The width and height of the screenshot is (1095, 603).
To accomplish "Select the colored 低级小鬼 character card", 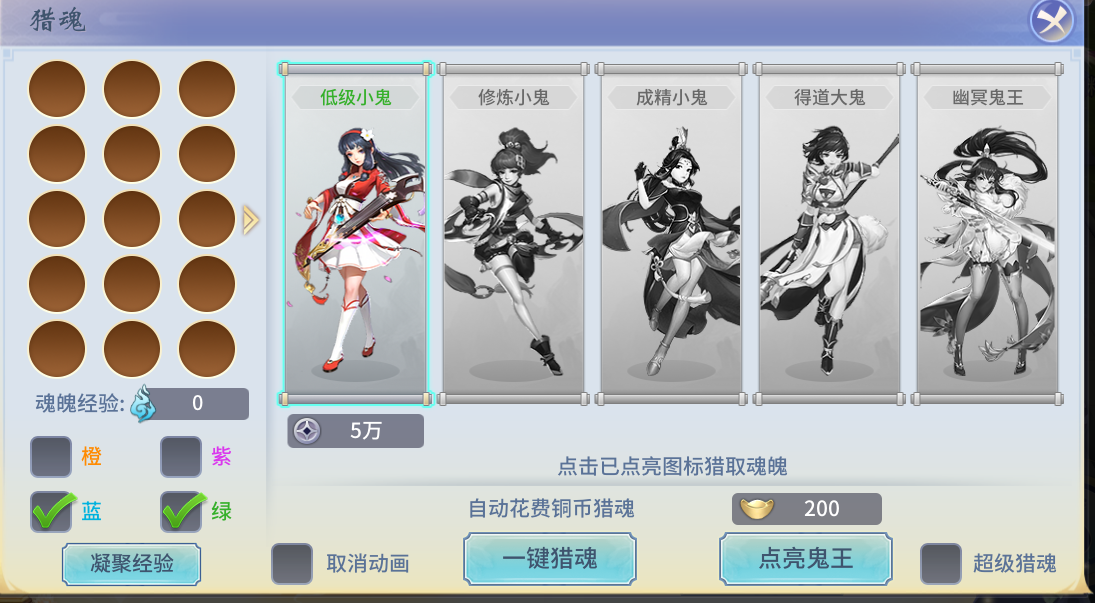I will [355, 234].
